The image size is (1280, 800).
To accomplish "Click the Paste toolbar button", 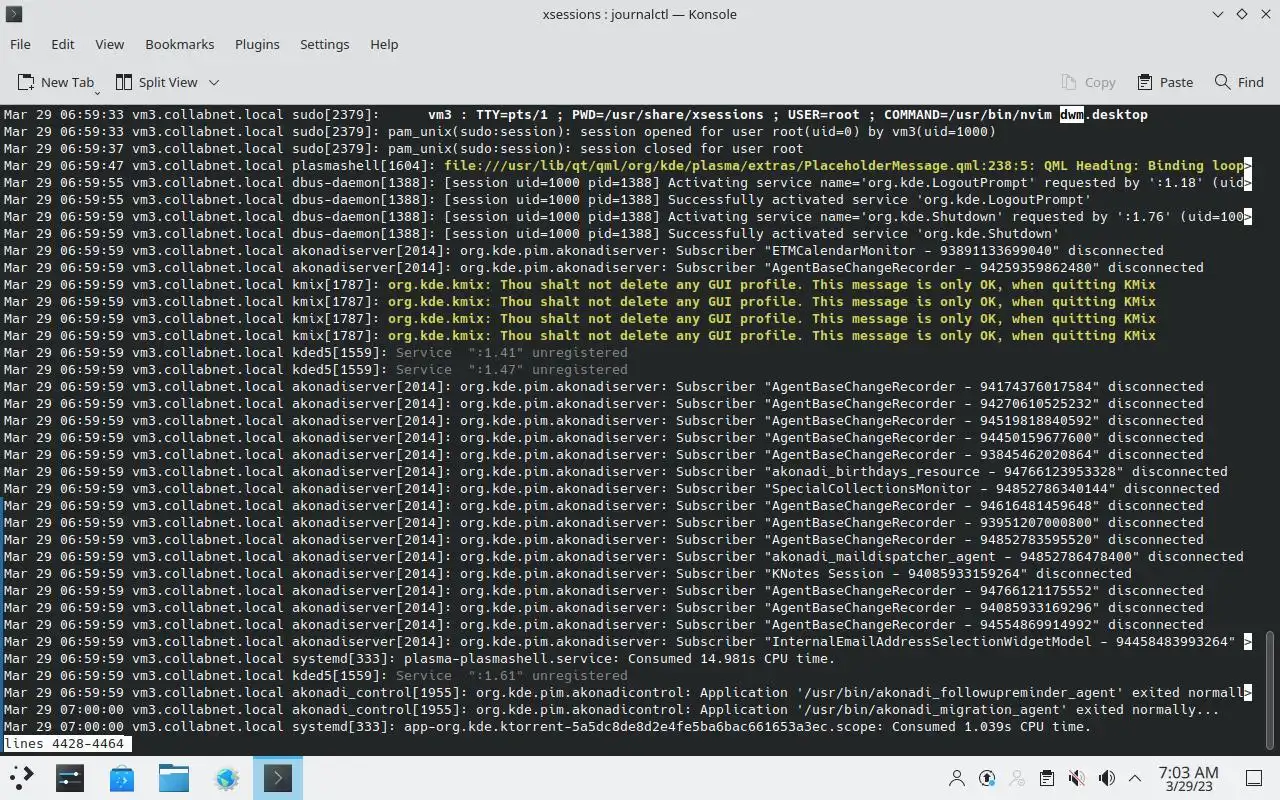I will pyautogui.click(x=1165, y=82).
